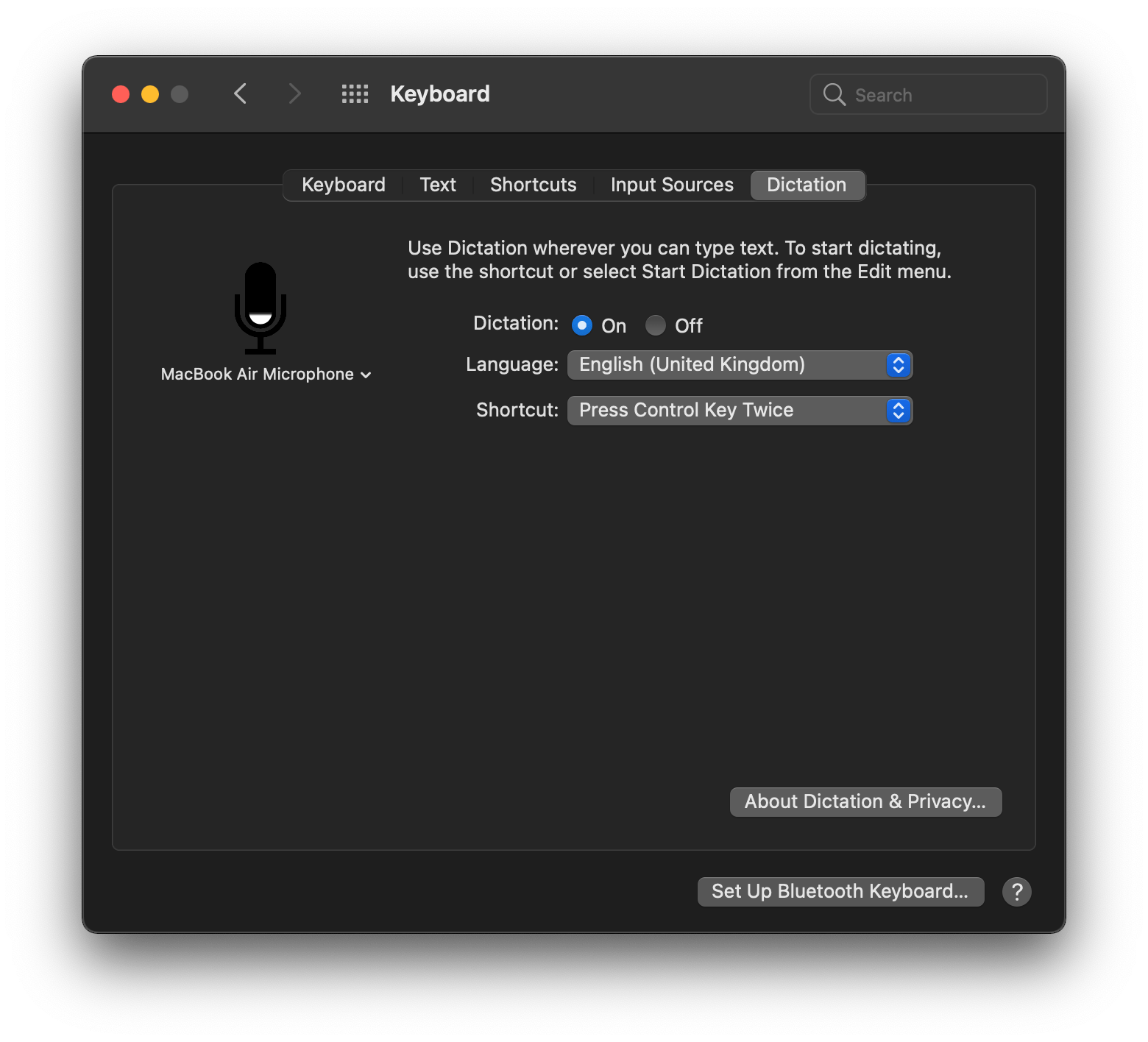Switch to the Input Sources tab
The image size is (1148, 1042).
(x=670, y=185)
